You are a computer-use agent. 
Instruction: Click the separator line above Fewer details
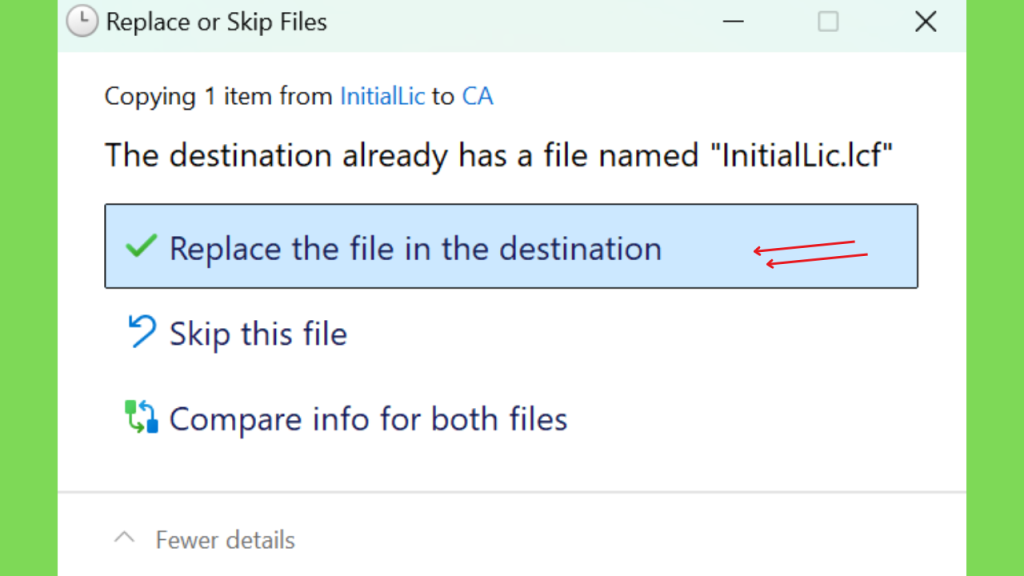(512, 492)
